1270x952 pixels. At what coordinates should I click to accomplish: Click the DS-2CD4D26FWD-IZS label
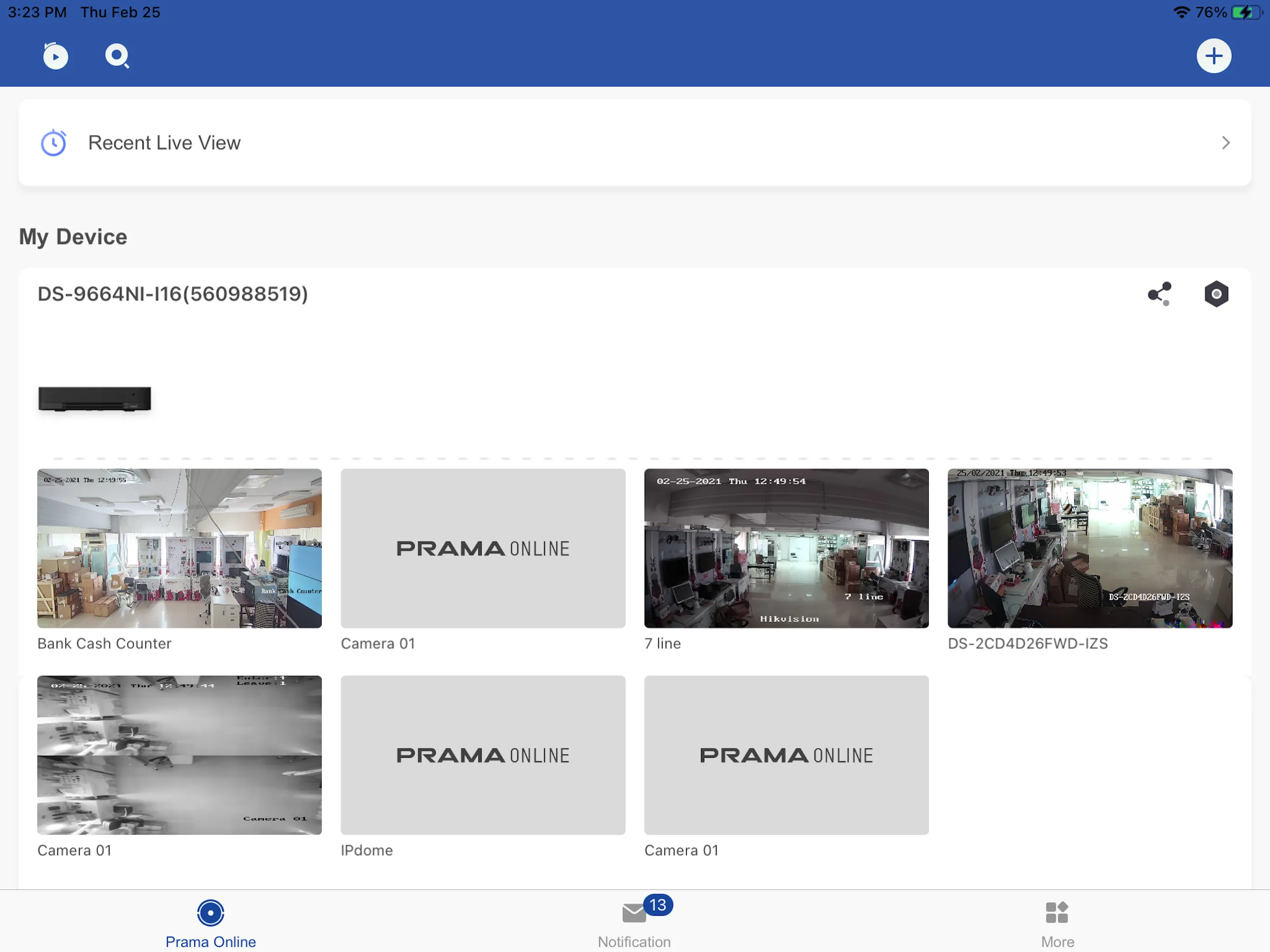[1027, 644]
